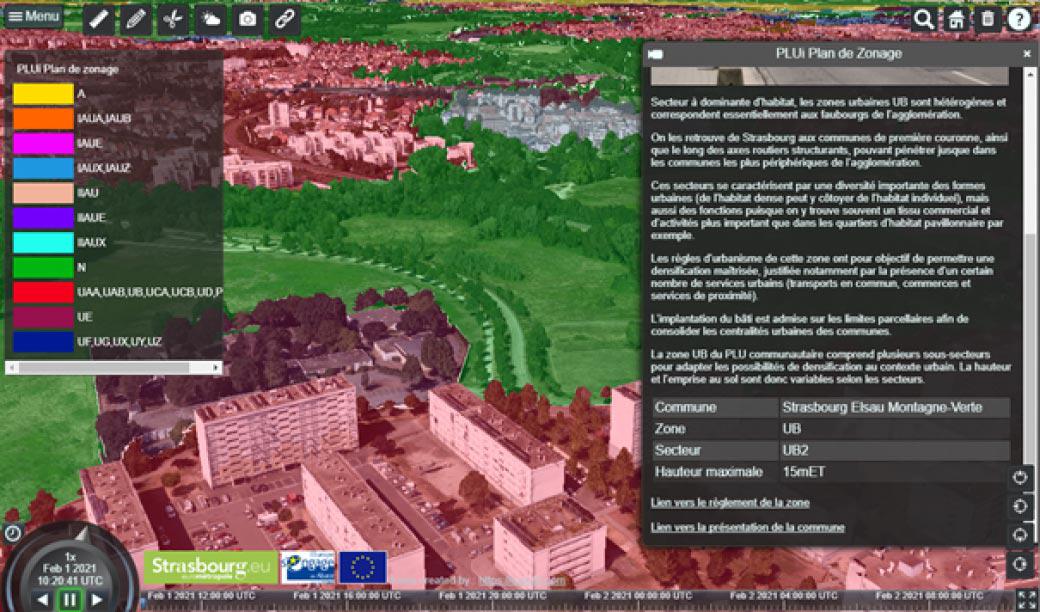Screen dimensions: 1040x612
Task: Play the animation in reverse
Action: click(42, 600)
